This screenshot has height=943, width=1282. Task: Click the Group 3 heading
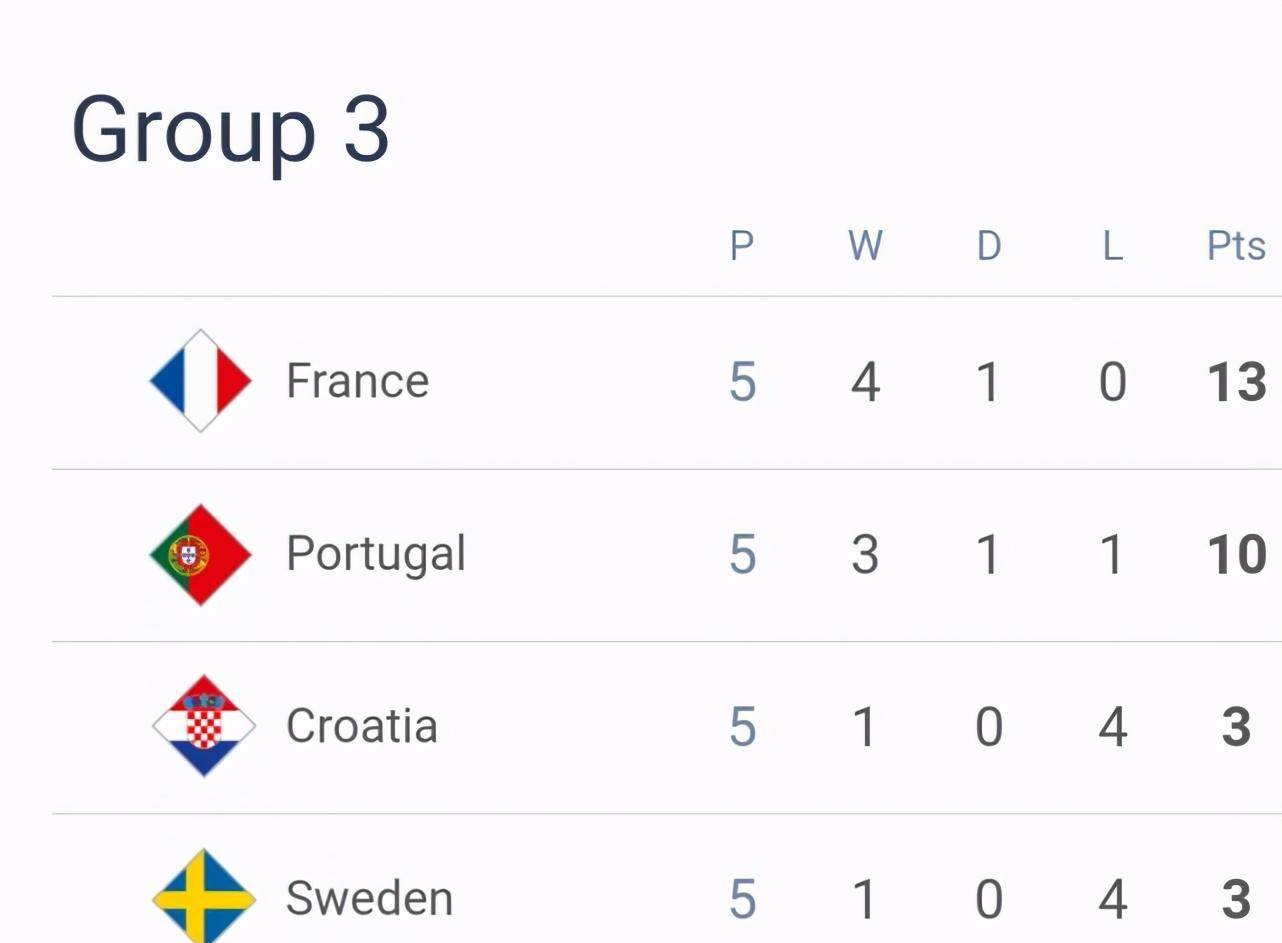click(231, 130)
